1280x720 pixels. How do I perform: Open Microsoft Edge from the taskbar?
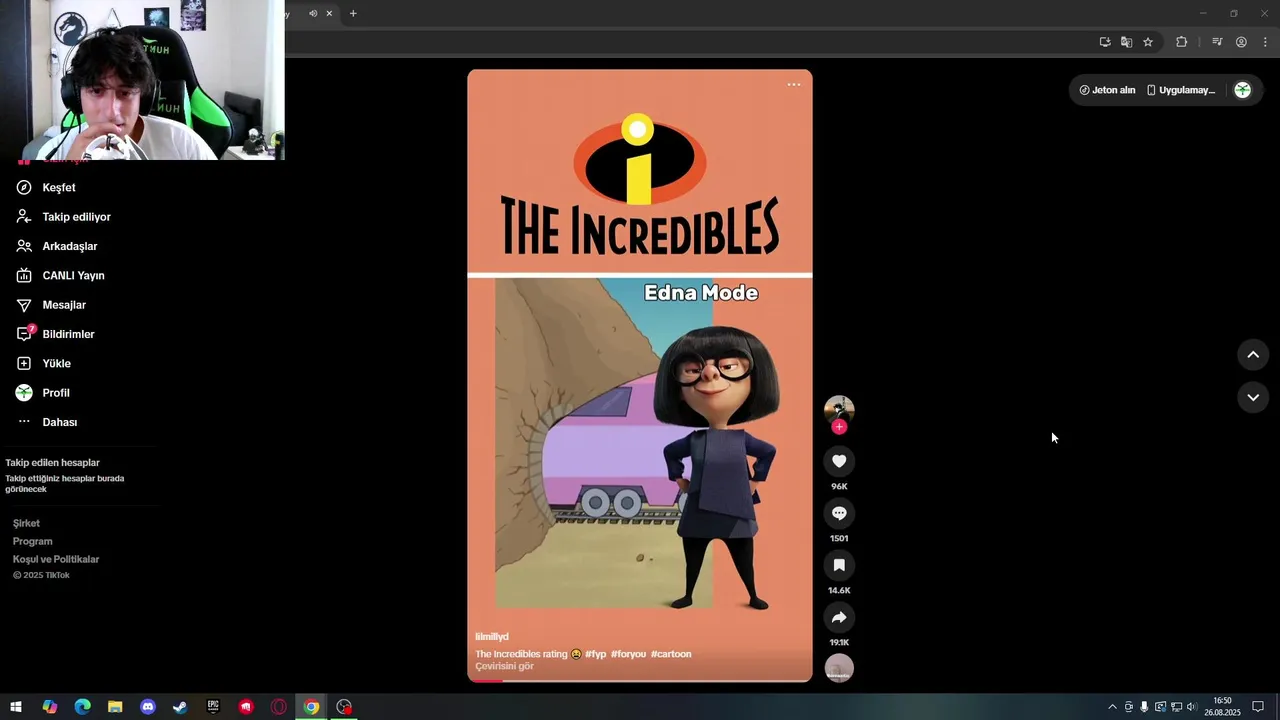coord(82,707)
